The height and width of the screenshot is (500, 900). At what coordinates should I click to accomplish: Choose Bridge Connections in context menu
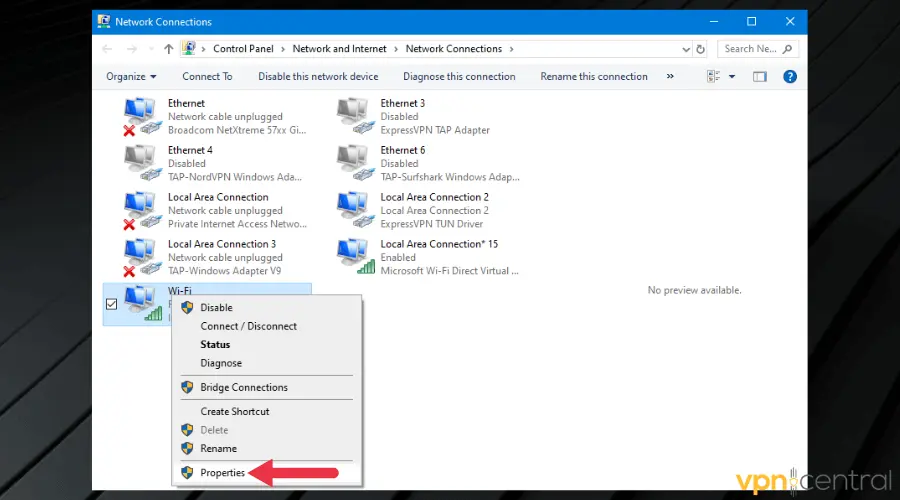click(x=243, y=387)
